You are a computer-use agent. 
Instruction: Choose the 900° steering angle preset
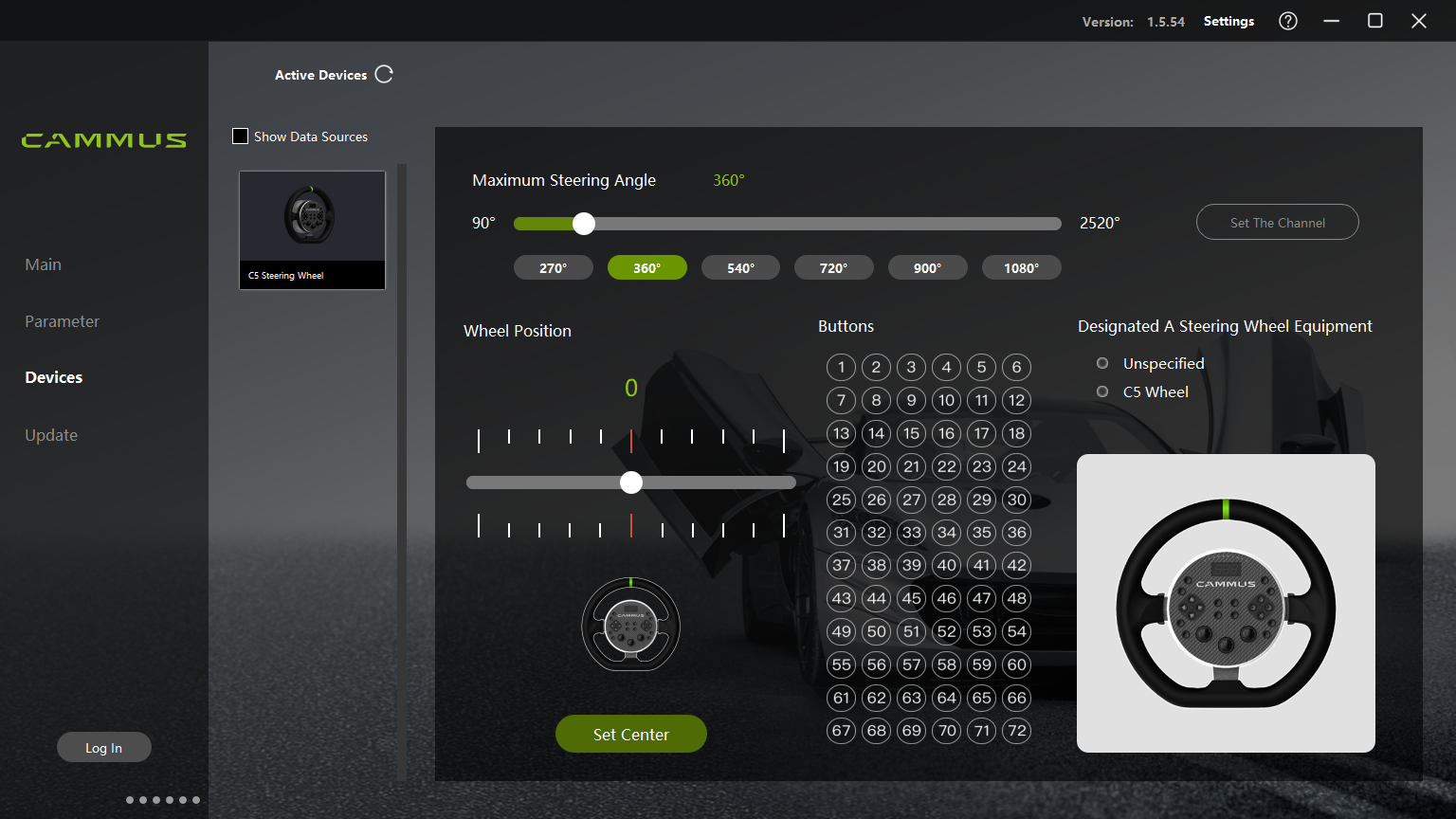927,267
